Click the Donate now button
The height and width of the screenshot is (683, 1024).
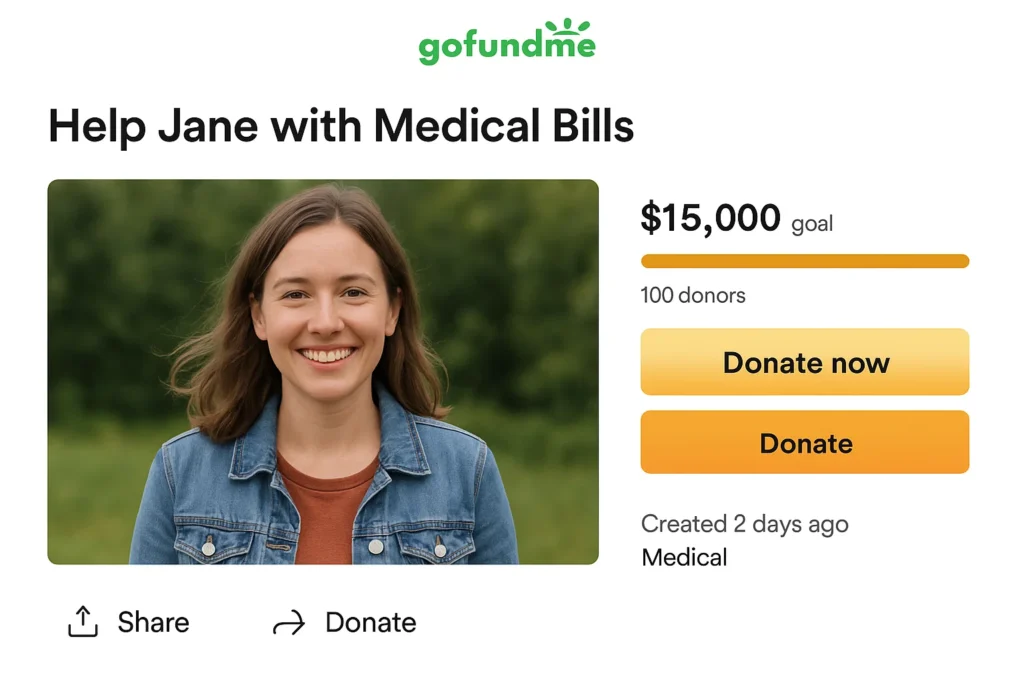[804, 363]
